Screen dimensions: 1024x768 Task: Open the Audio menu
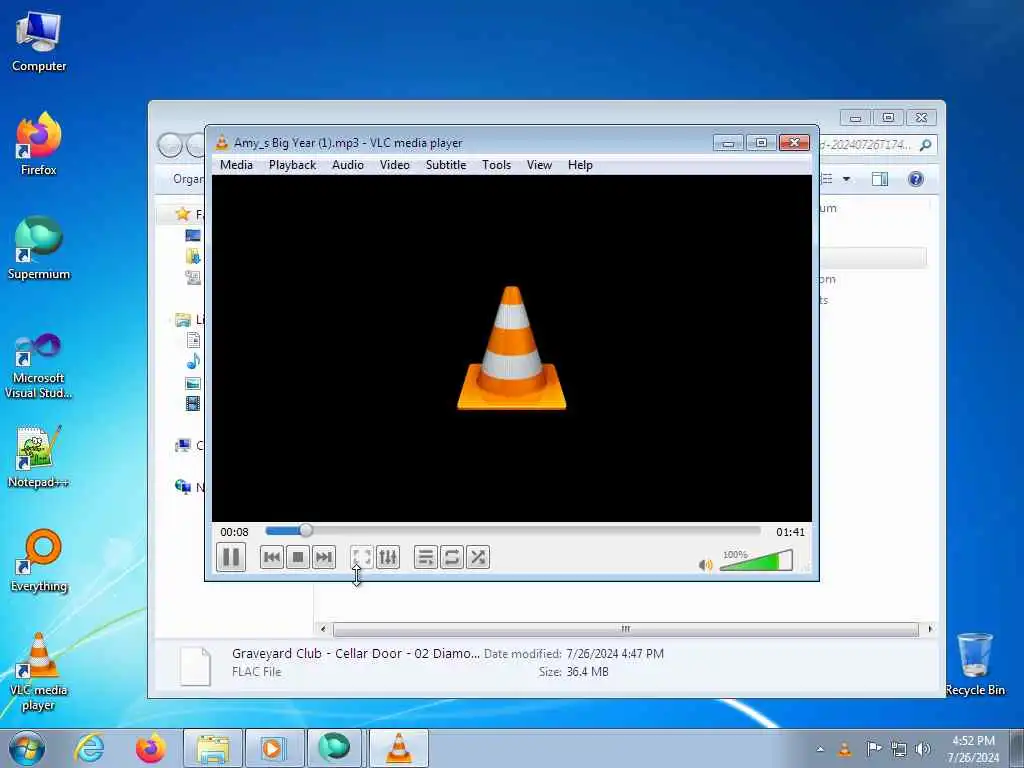click(x=347, y=165)
